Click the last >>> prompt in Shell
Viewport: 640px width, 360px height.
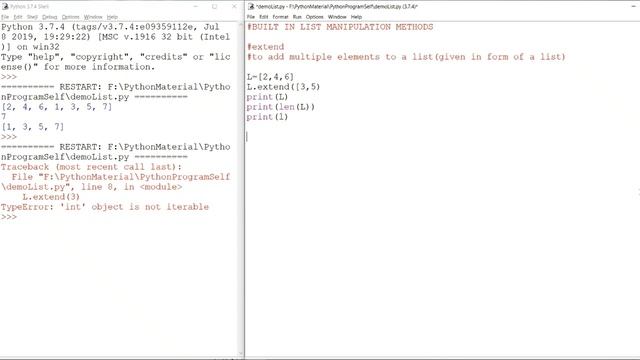(9, 217)
